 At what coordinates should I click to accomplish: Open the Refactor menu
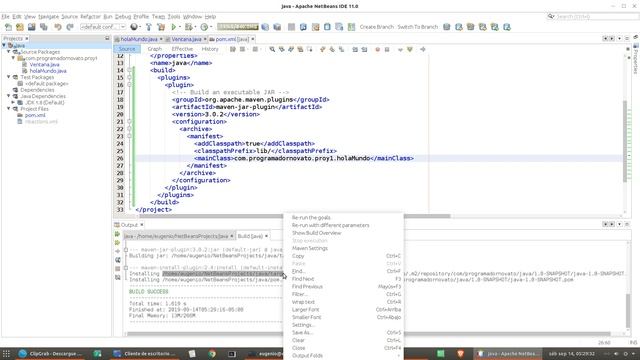pyautogui.click(x=90, y=17)
